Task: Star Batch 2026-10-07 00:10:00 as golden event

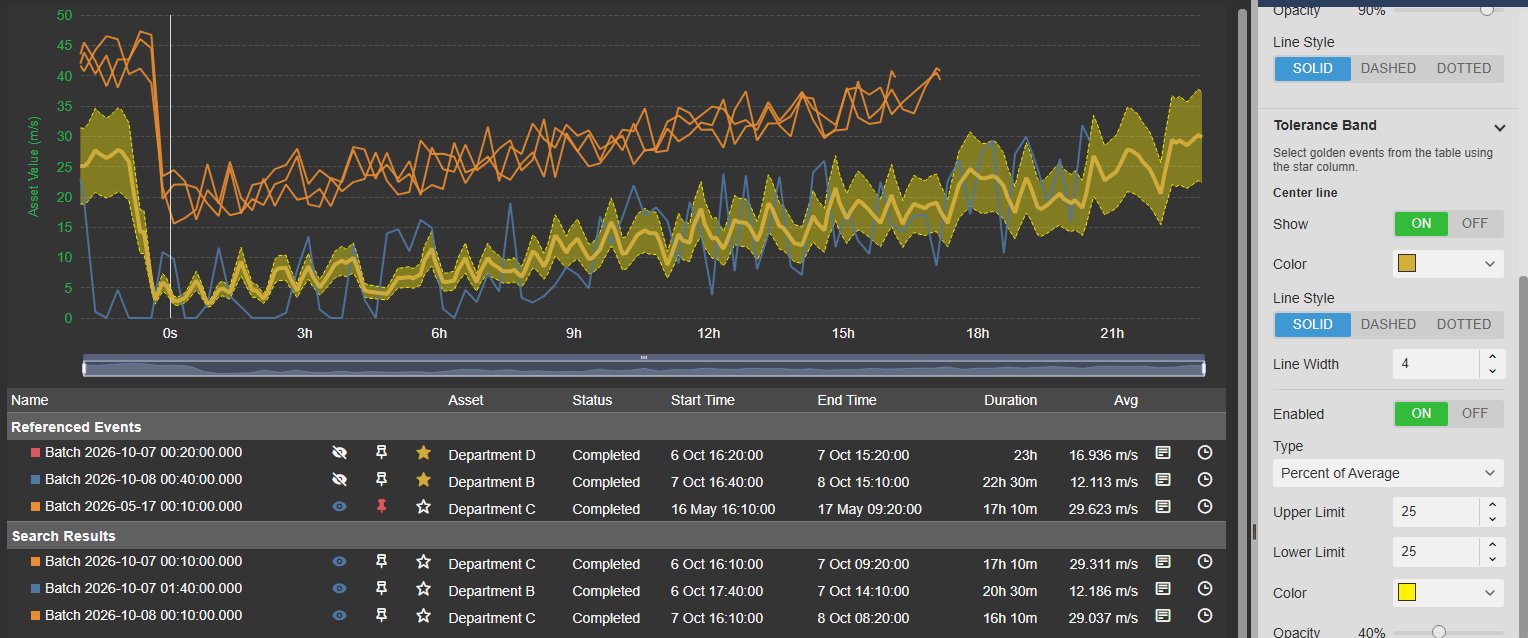Action: pyautogui.click(x=423, y=562)
